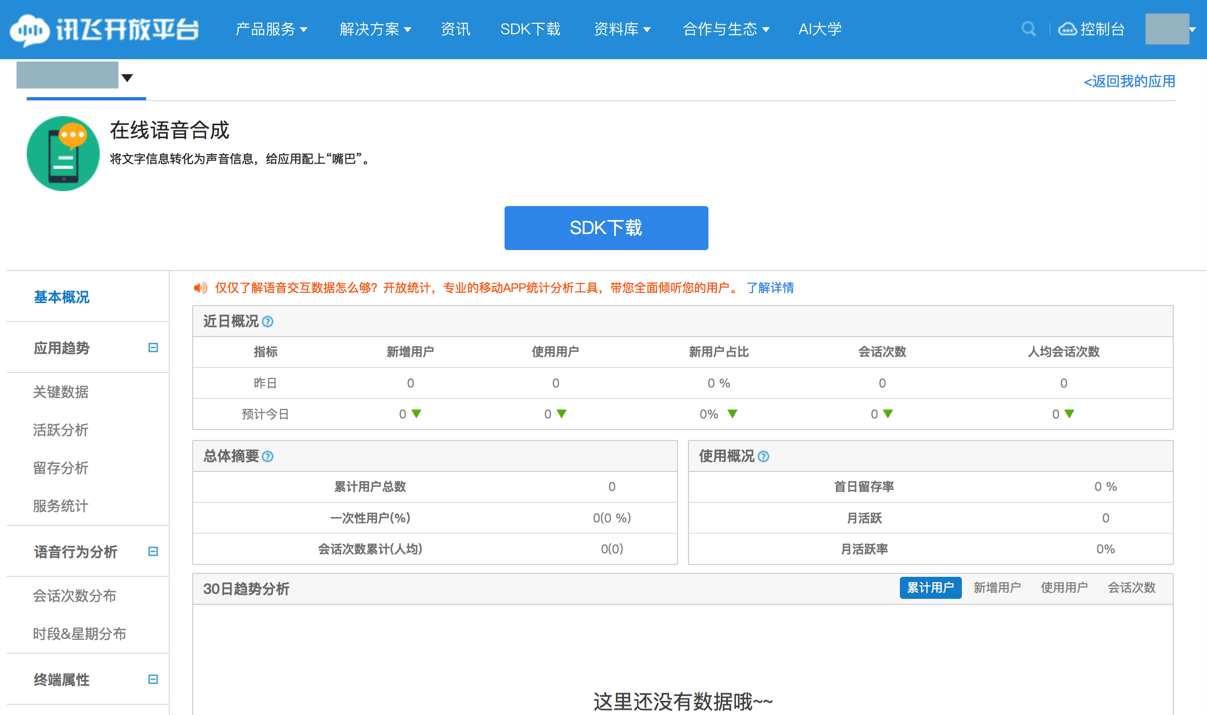The image size is (1207, 715).
Task: Click the 新用户占比 column header
Action: coord(718,352)
